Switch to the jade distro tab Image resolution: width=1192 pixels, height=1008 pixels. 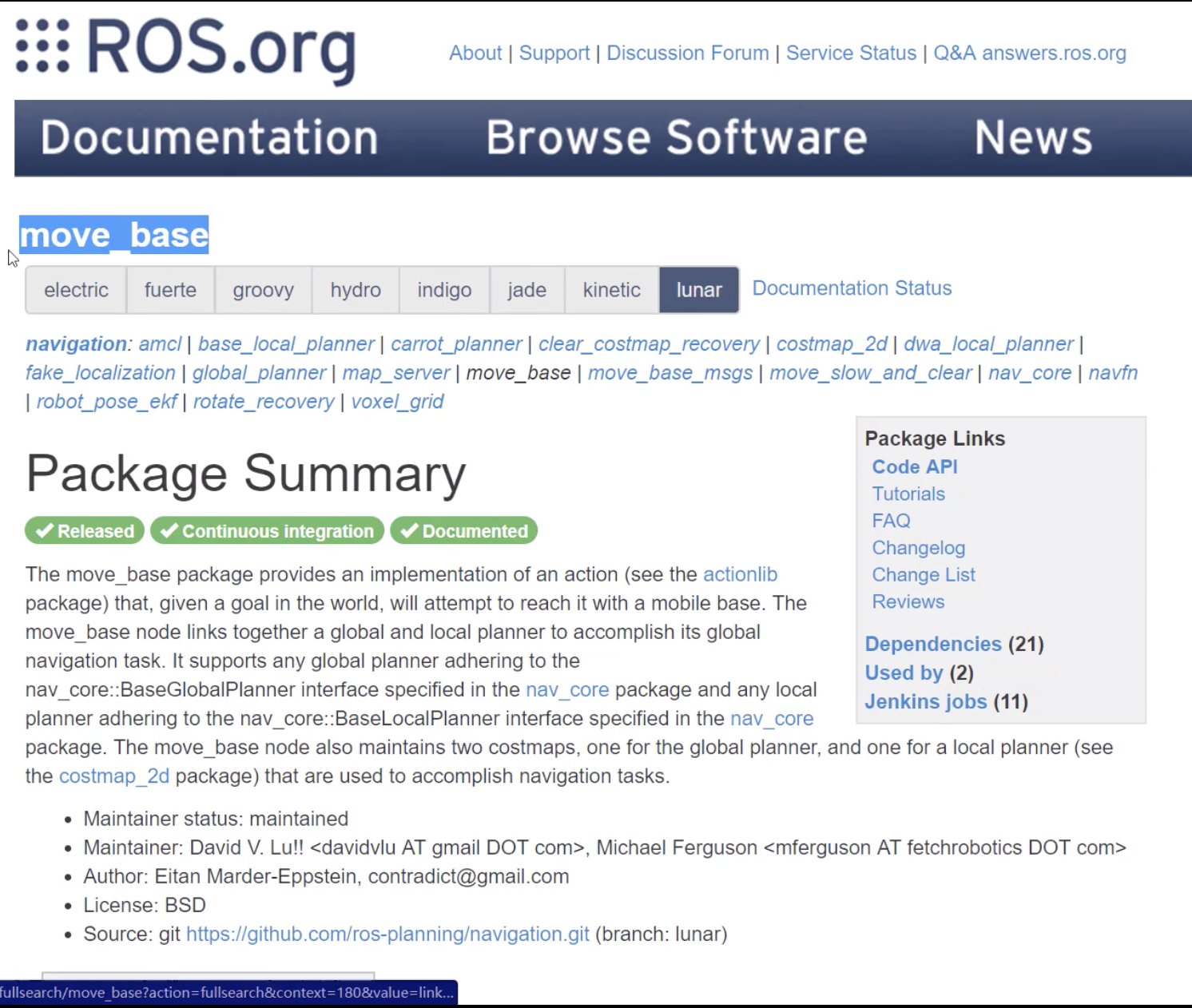(527, 290)
